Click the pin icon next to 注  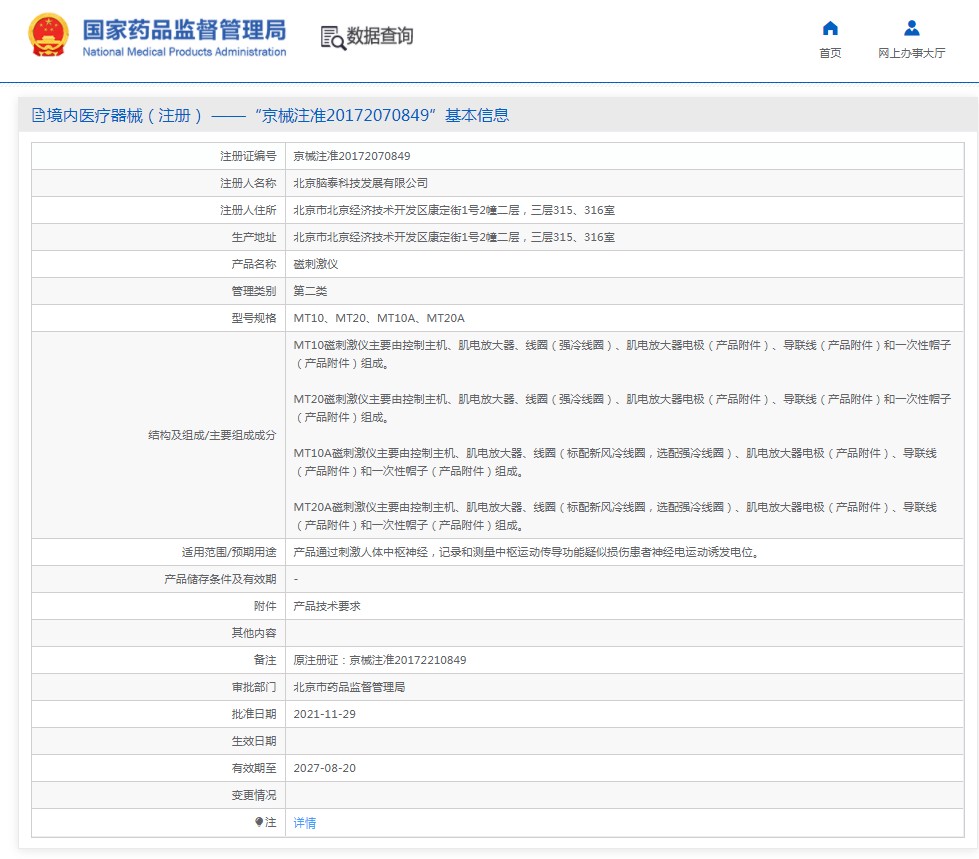click(259, 822)
